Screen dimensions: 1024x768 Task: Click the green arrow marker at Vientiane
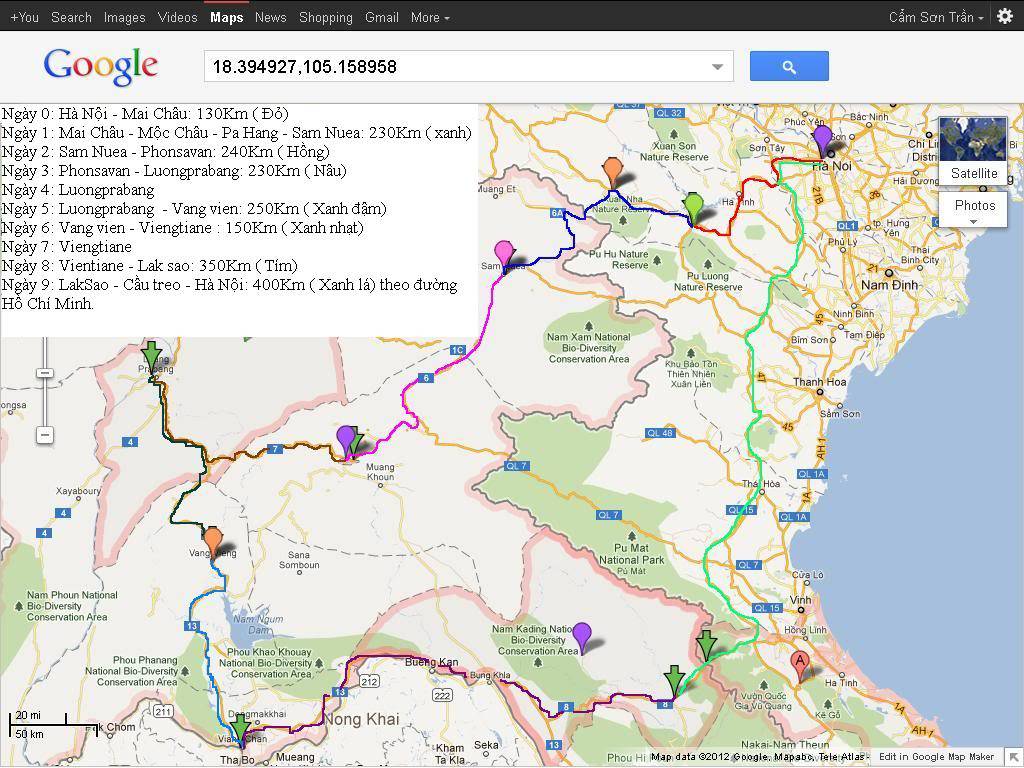pos(240,730)
